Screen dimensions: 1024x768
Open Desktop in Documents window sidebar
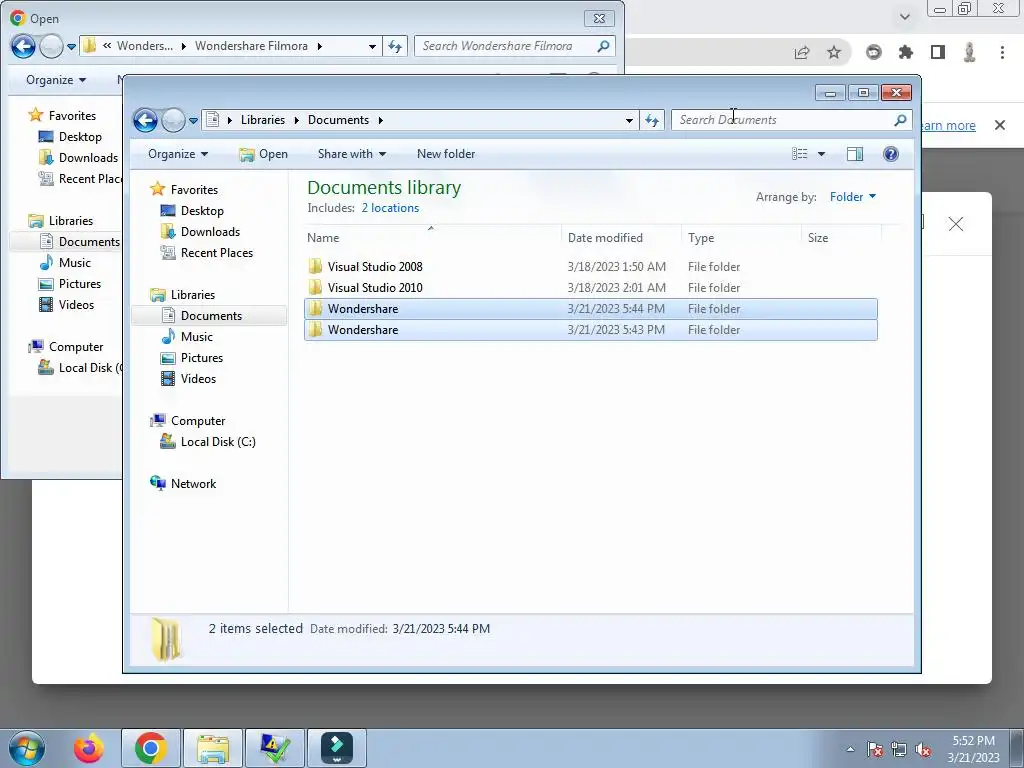(202, 211)
